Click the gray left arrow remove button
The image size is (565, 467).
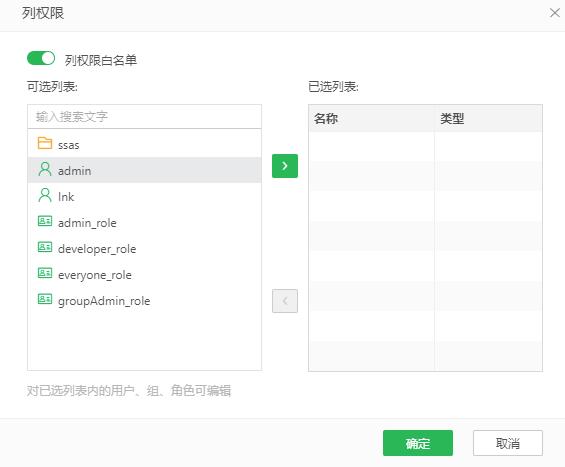(x=285, y=301)
